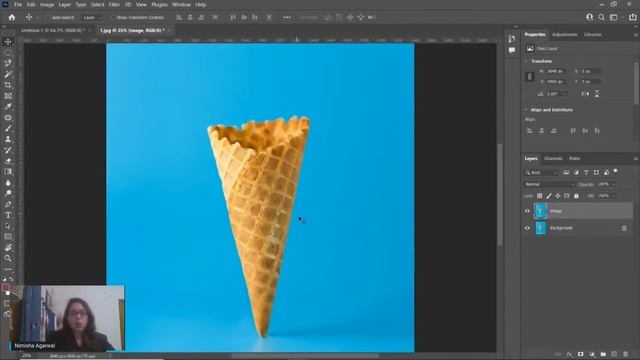The height and width of the screenshot is (360, 640).
Task: Toggle Lock position icon
Action: (x=558, y=196)
